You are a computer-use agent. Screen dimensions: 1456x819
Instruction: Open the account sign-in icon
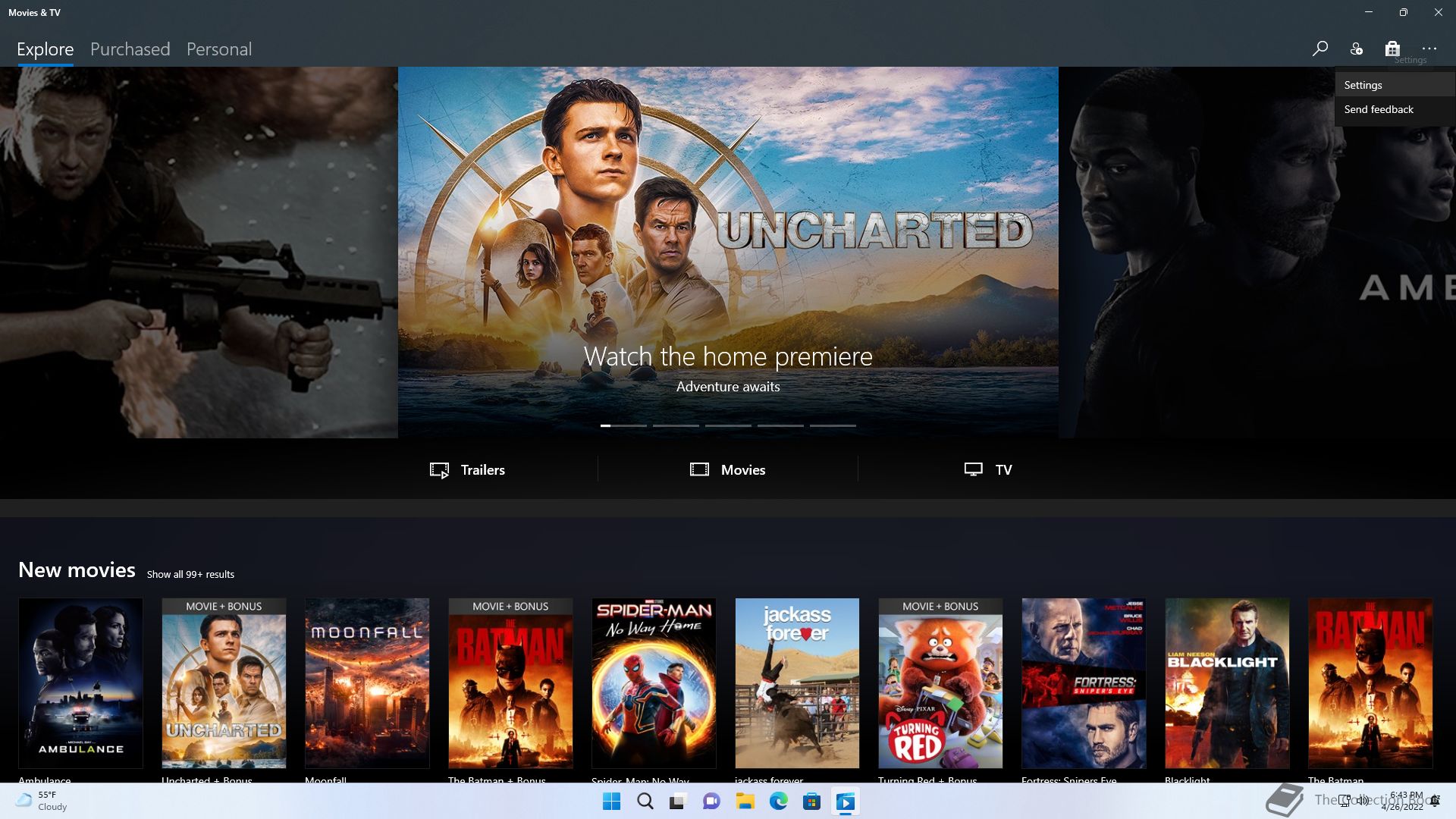[x=1356, y=49]
